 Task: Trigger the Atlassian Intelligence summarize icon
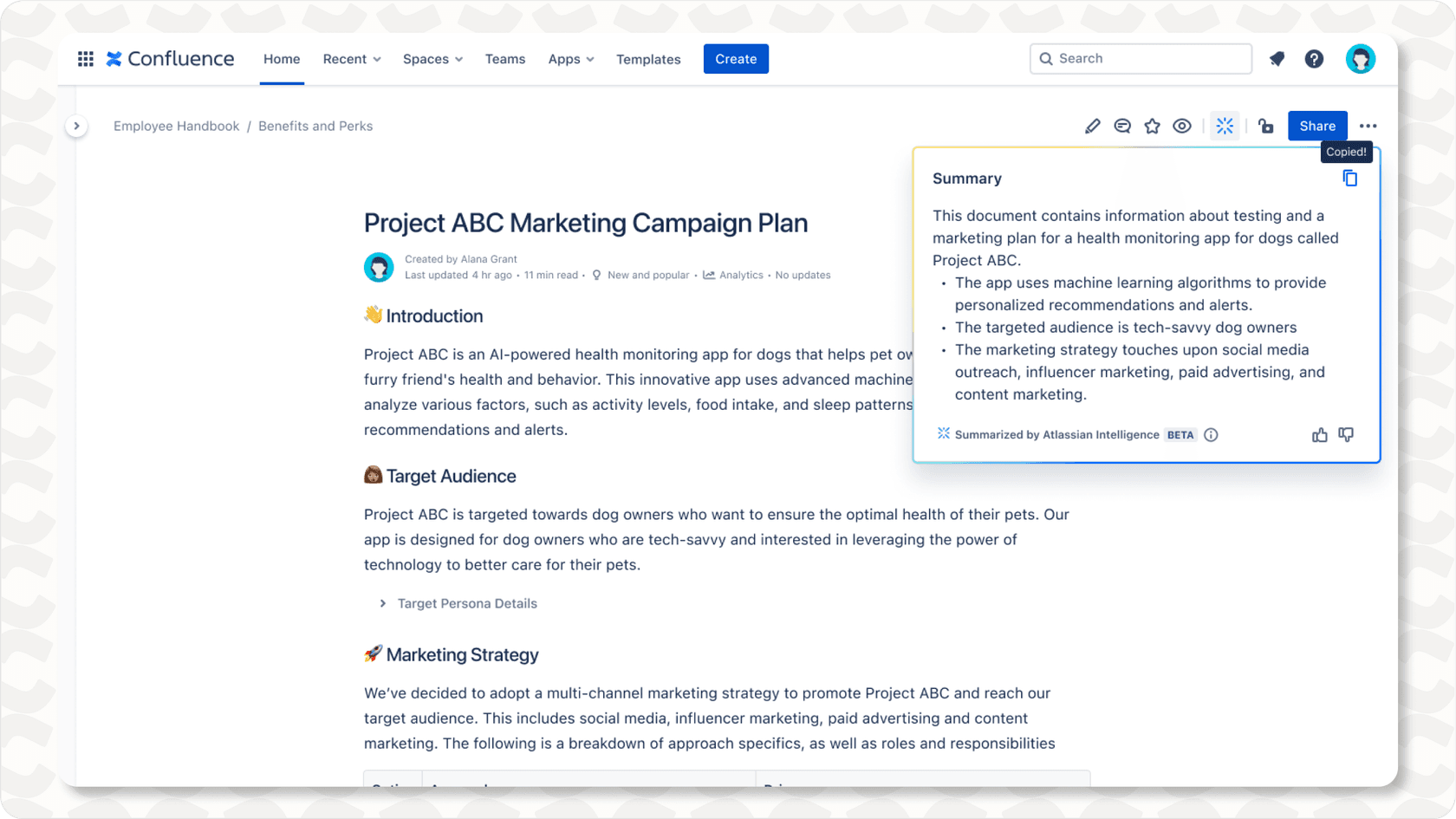coord(1225,126)
